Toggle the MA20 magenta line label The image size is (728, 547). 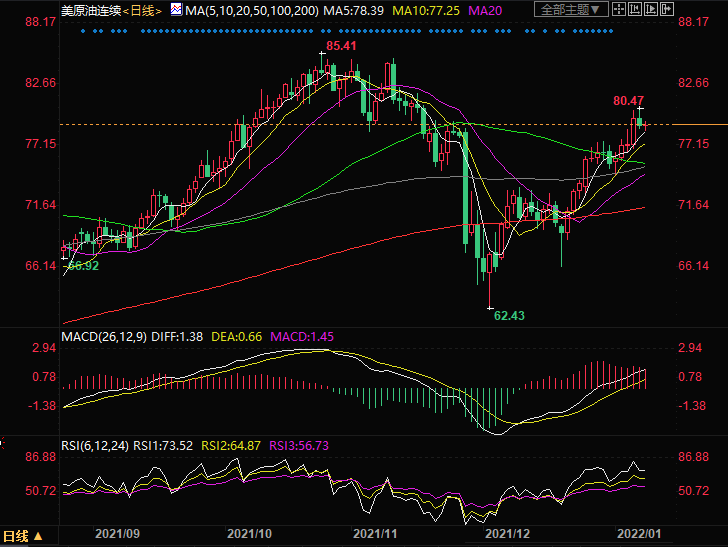pos(486,10)
